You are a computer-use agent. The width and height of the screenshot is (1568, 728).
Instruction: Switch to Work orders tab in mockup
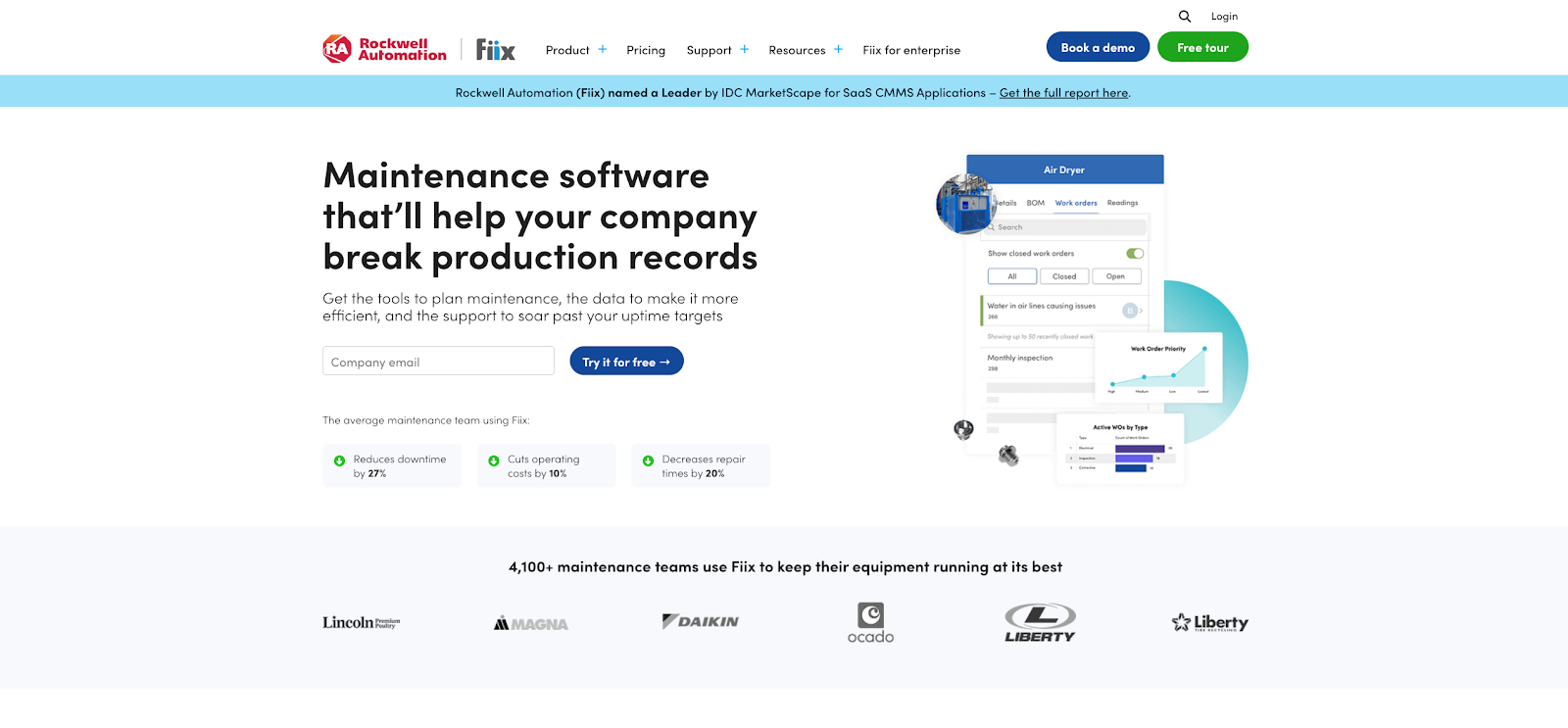tap(1076, 203)
